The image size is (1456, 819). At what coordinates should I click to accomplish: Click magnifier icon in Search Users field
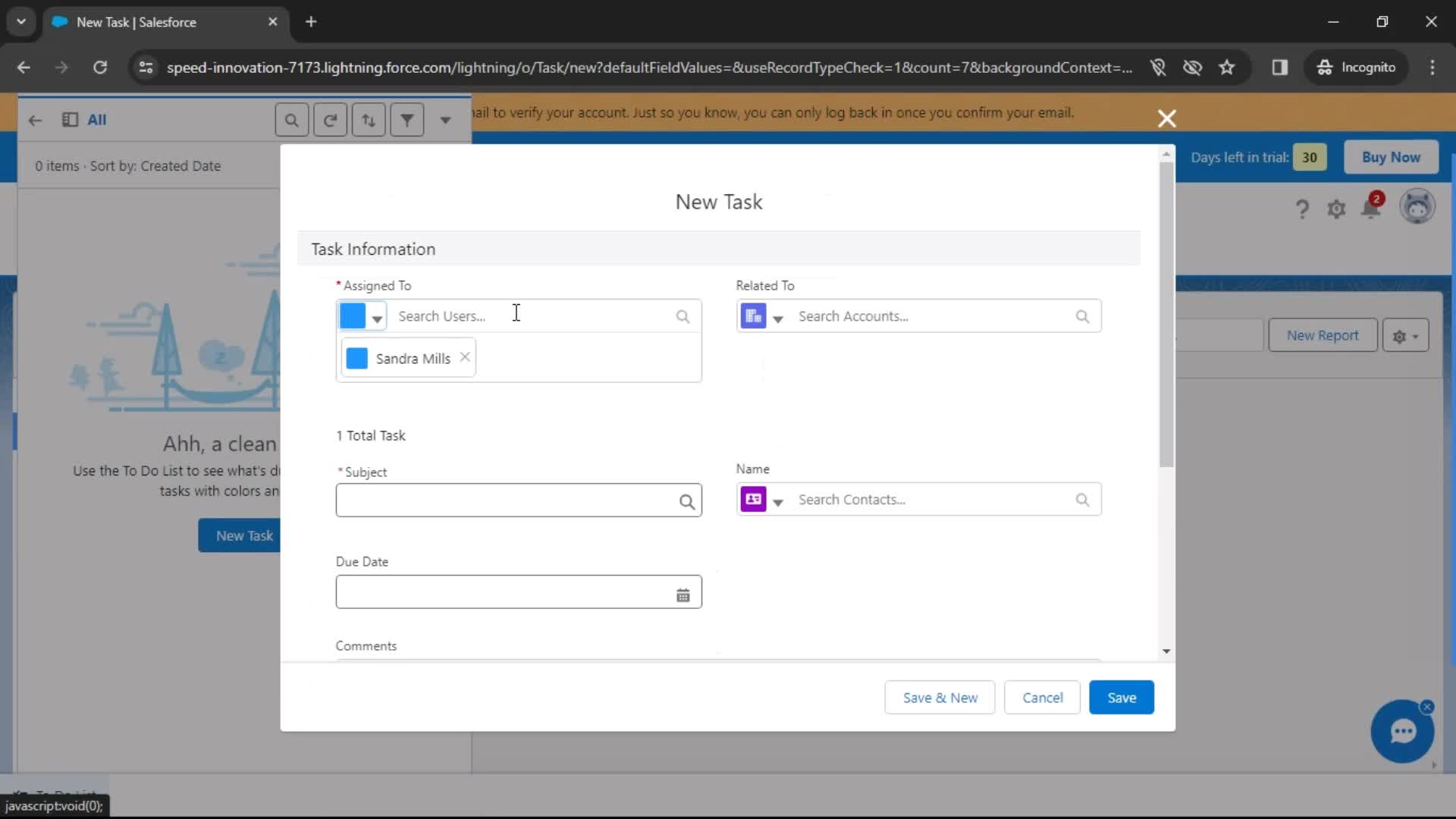point(682,316)
